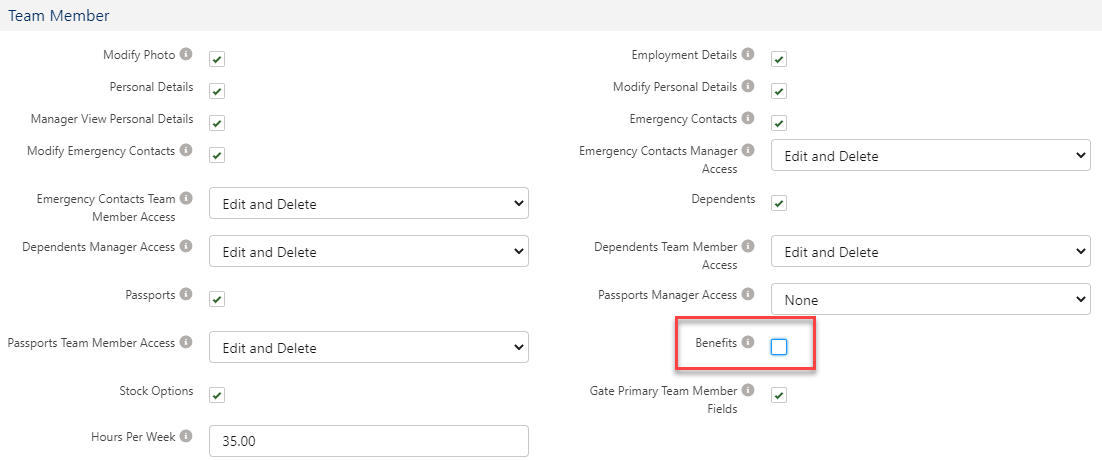The image size is (1102, 461).
Task: Enable the Benefits checkbox
Action: click(779, 347)
